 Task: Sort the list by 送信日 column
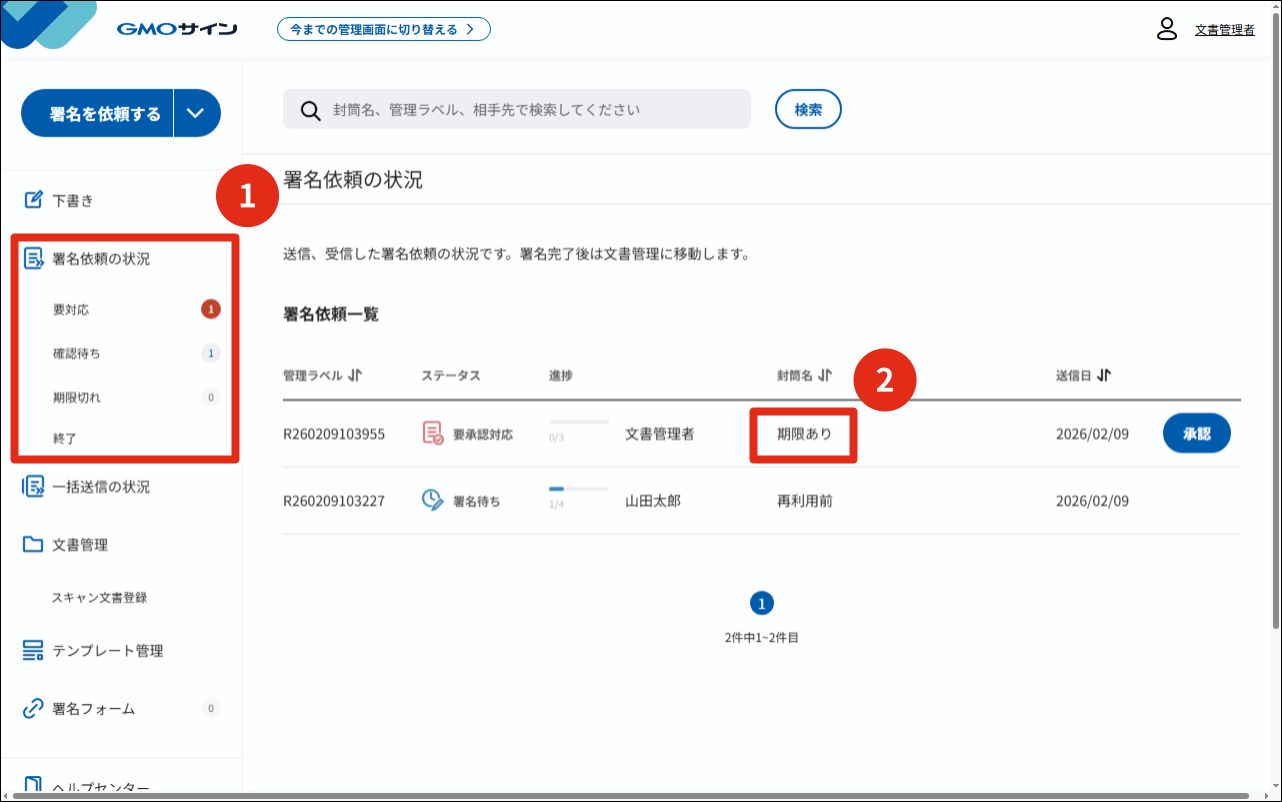(x=1103, y=376)
